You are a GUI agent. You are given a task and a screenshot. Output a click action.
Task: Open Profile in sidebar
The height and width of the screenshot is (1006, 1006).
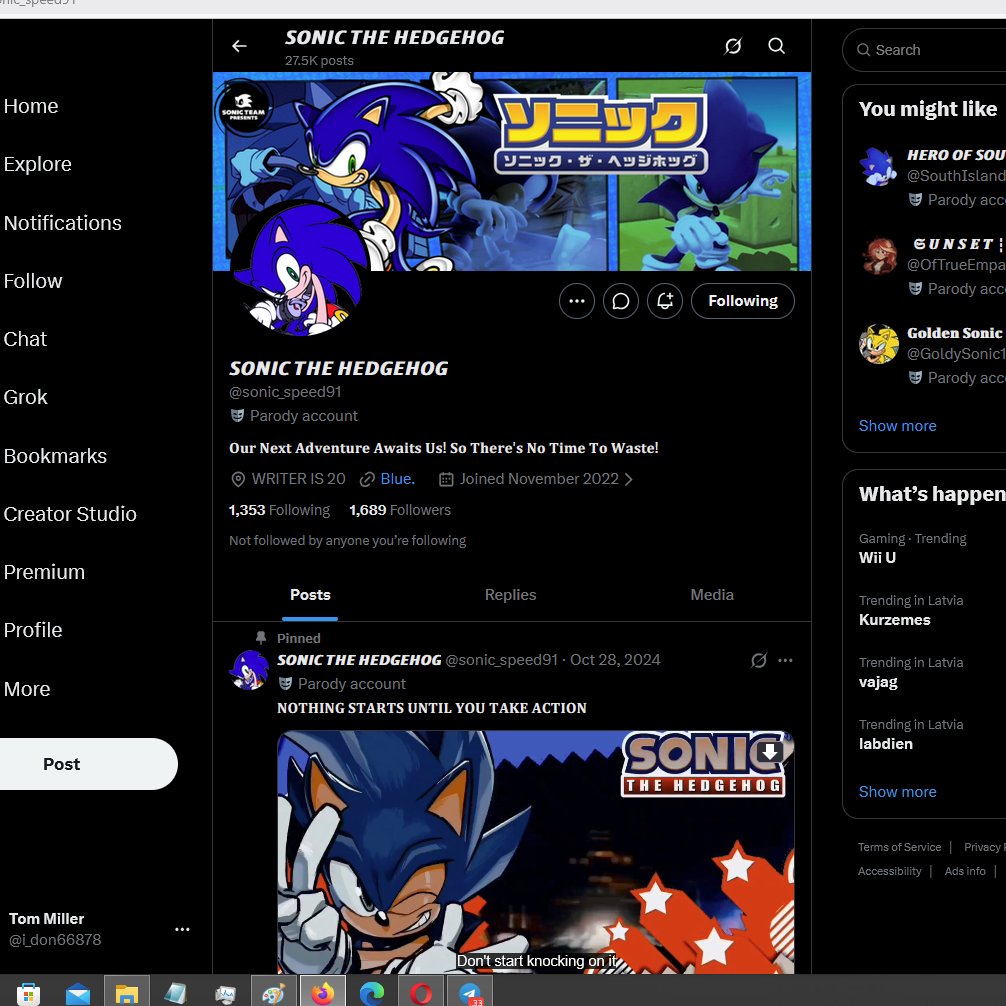[x=33, y=630]
